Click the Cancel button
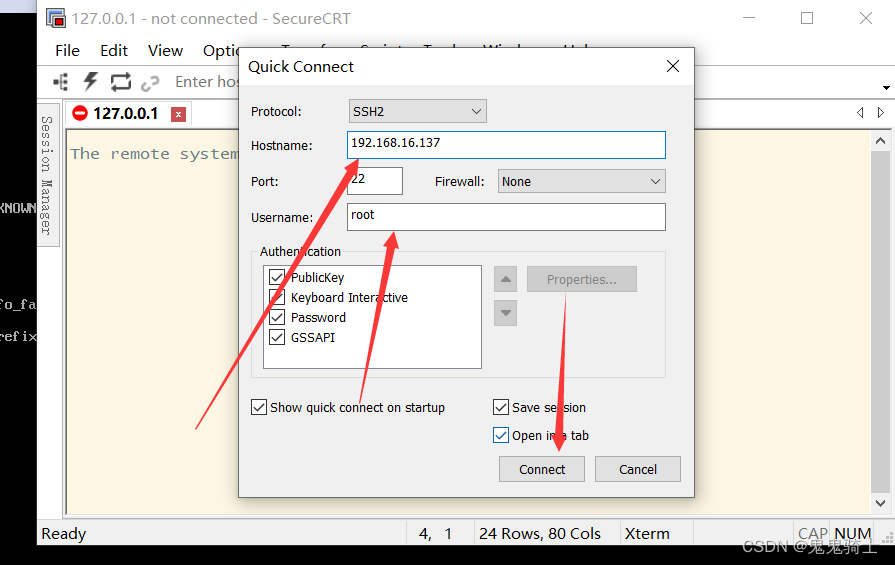The width and height of the screenshot is (895, 565). (638, 469)
